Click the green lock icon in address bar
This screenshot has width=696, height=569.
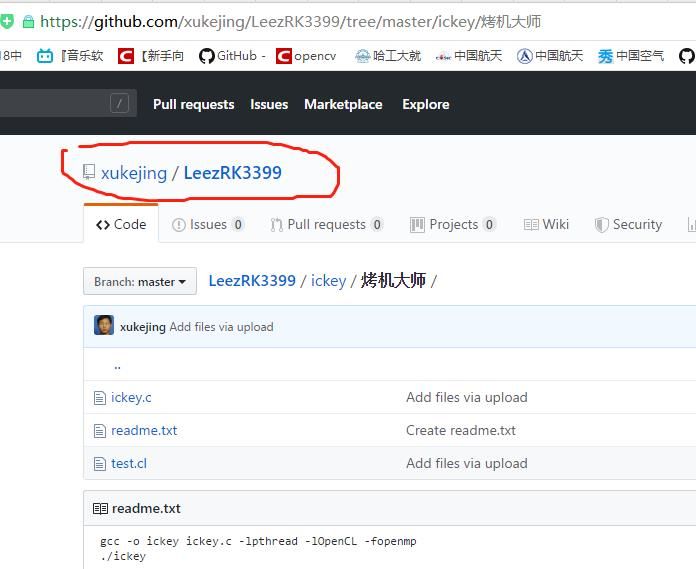28,21
